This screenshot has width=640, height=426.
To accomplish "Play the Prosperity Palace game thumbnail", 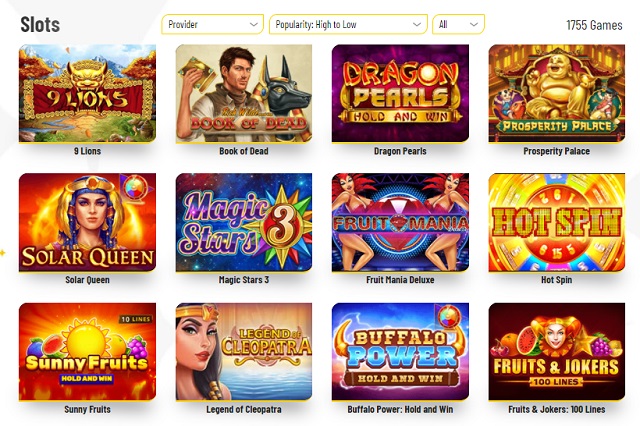I will click(557, 93).
